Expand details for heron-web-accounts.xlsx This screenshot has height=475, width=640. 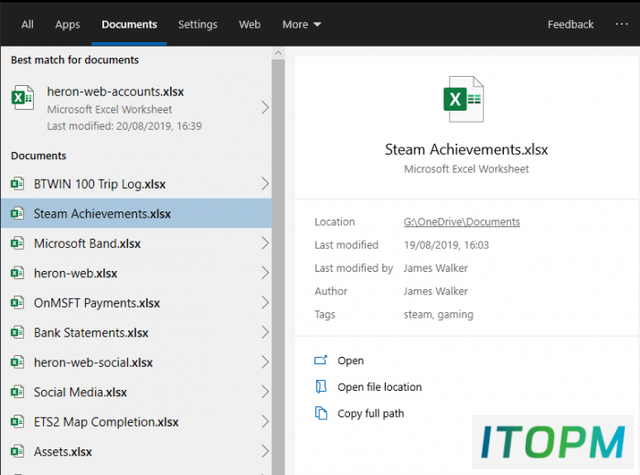265,108
